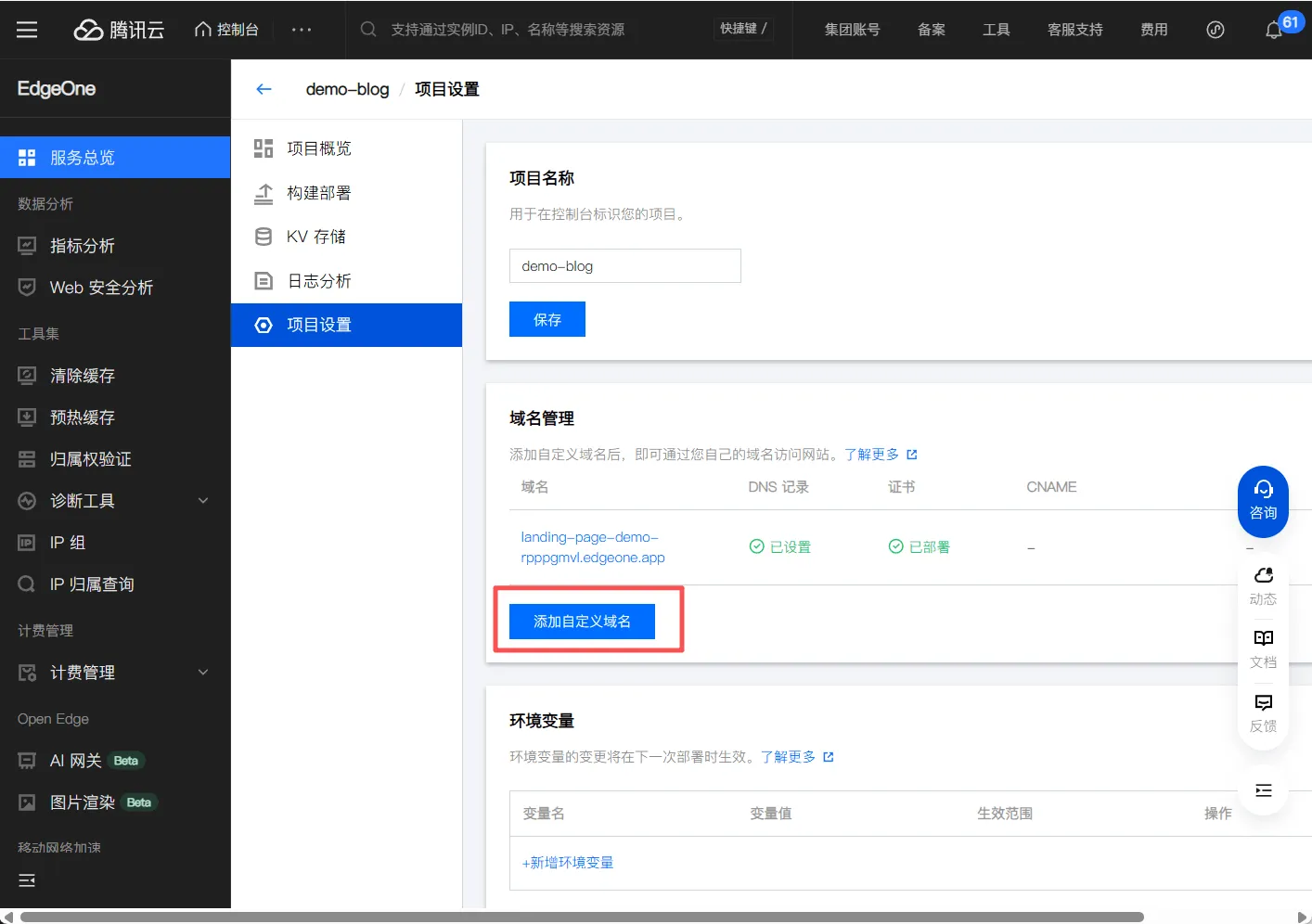Click the EdgeOne product title
This screenshot has height=924, width=1312.
point(57,88)
